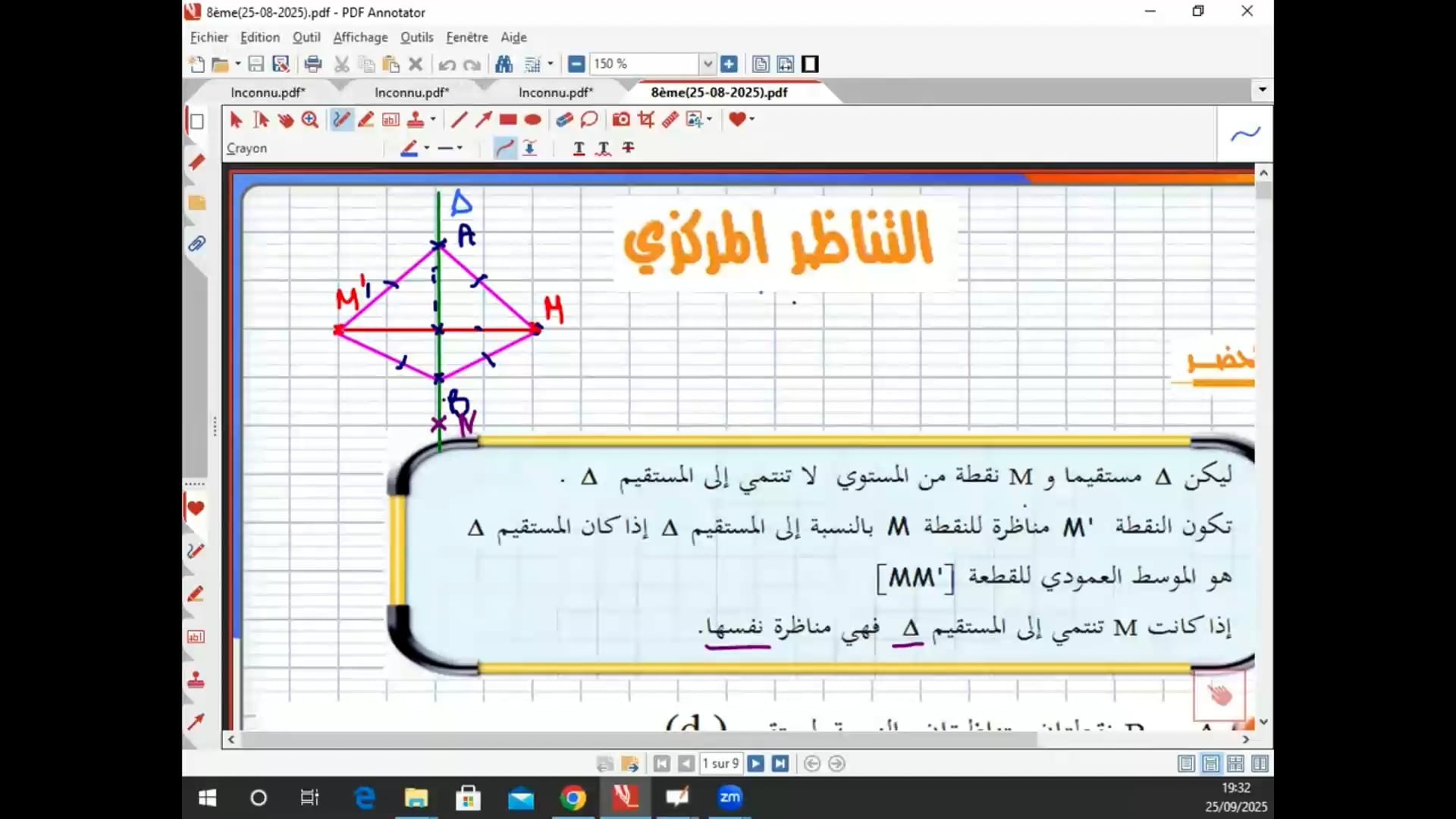The image size is (1456, 819).
Task: Choose the Lasso selection tool
Action: pyautogui.click(x=588, y=120)
